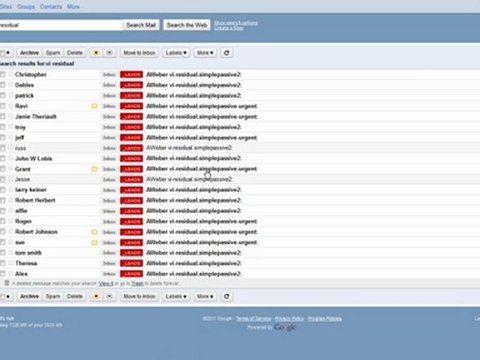Viewport: 480px width, 360px height.
Task: Click the trash icon beside the deleted message notice
Action: (x=6, y=283)
